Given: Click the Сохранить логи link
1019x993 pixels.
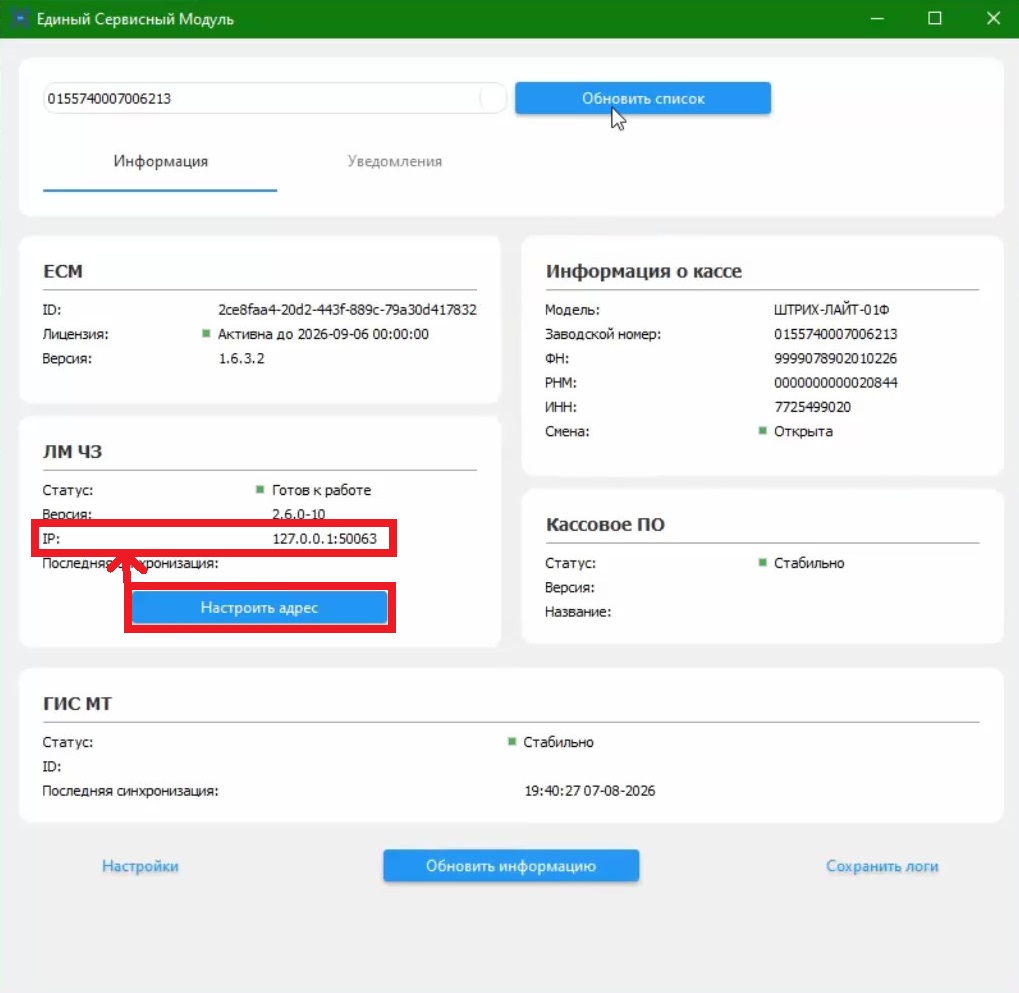Looking at the screenshot, I should pos(882,866).
